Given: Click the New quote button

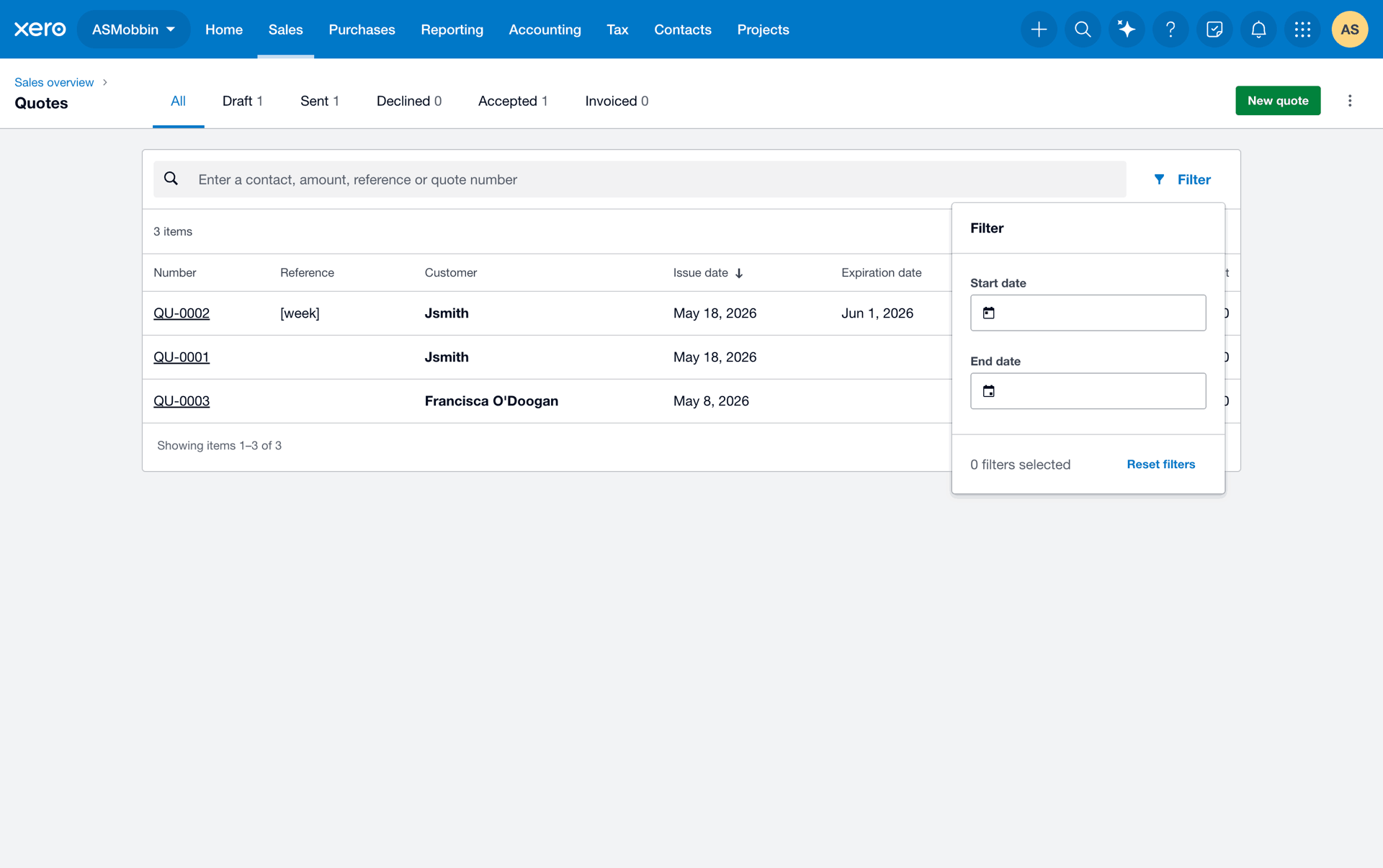Looking at the screenshot, I should click(x=1278, y=101).
